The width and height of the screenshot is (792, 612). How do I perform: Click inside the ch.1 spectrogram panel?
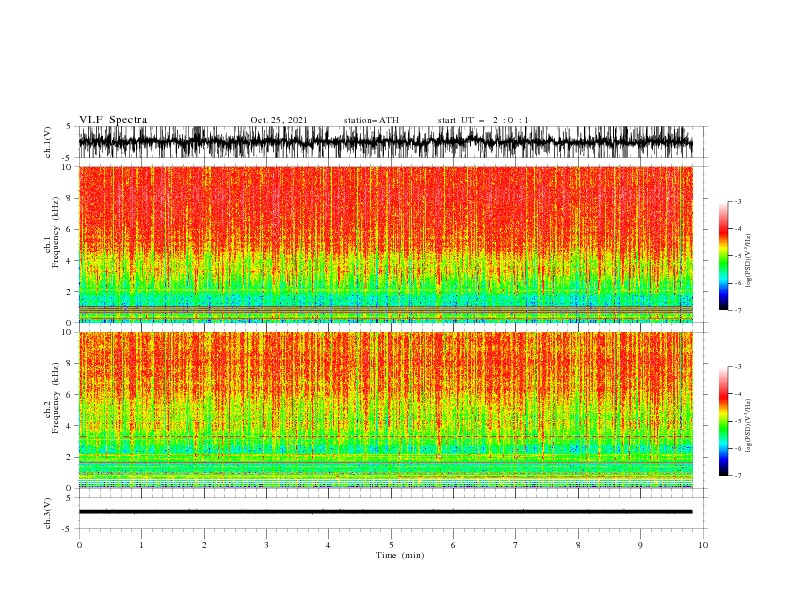(385, 244)
